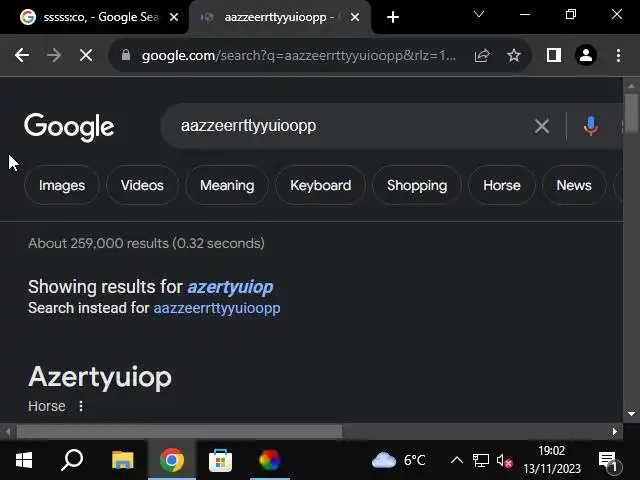Viewport: 640px width, 480px height.
Task: Start voice search with microphone
Action: tap(591, 126)
